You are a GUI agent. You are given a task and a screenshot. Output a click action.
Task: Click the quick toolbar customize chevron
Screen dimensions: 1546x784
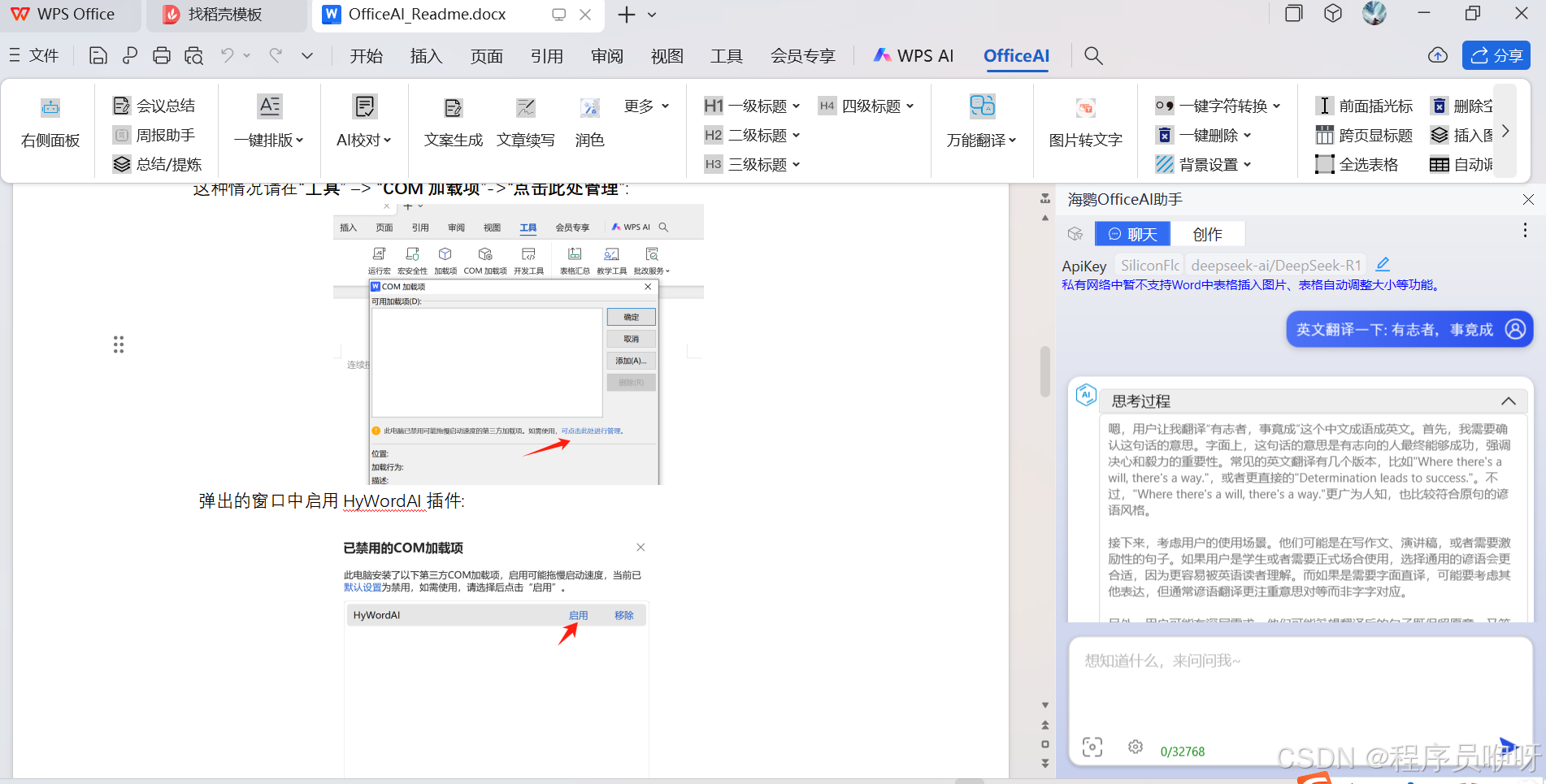coord(307,55)
